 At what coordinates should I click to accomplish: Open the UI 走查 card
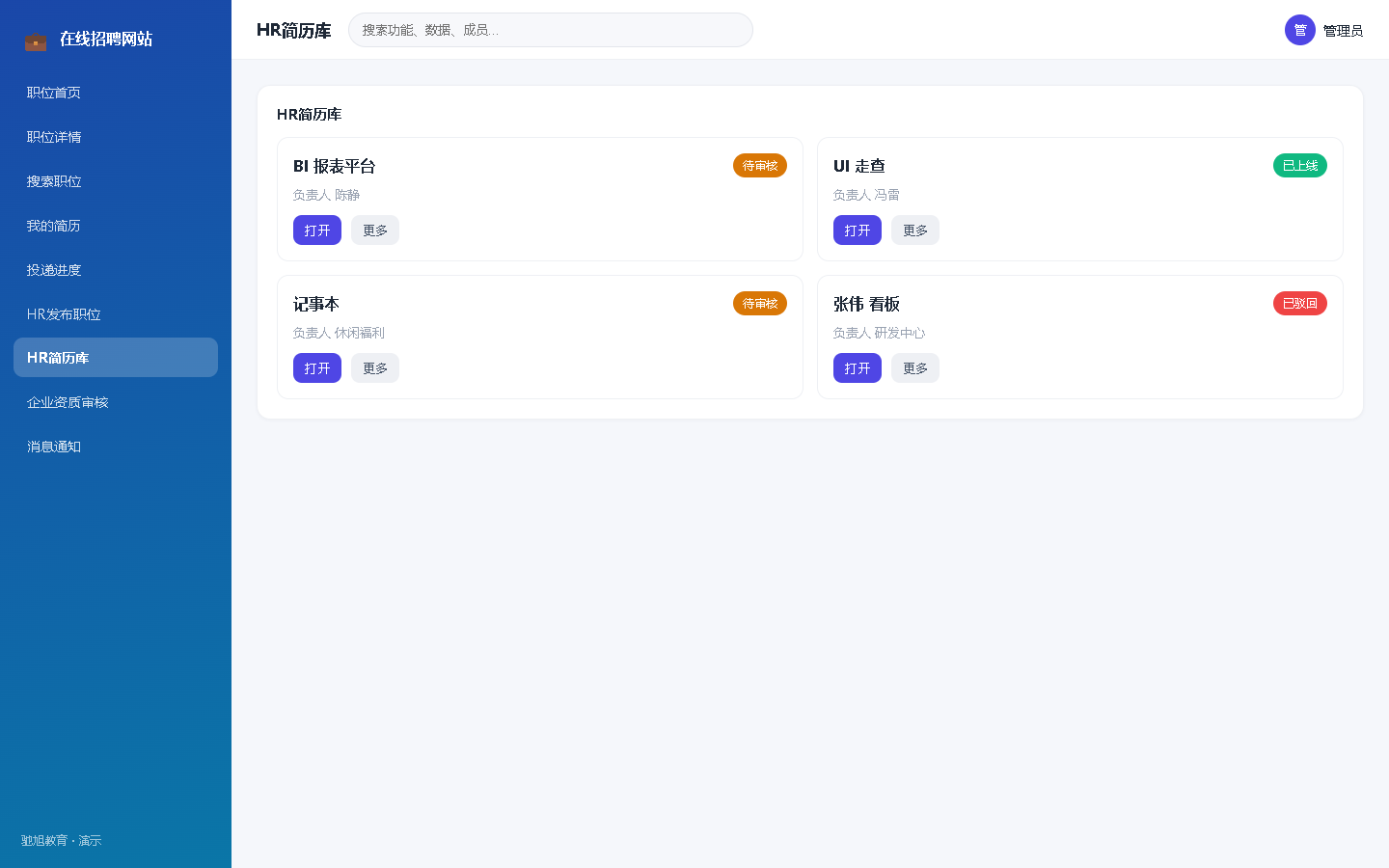point(858,231)
